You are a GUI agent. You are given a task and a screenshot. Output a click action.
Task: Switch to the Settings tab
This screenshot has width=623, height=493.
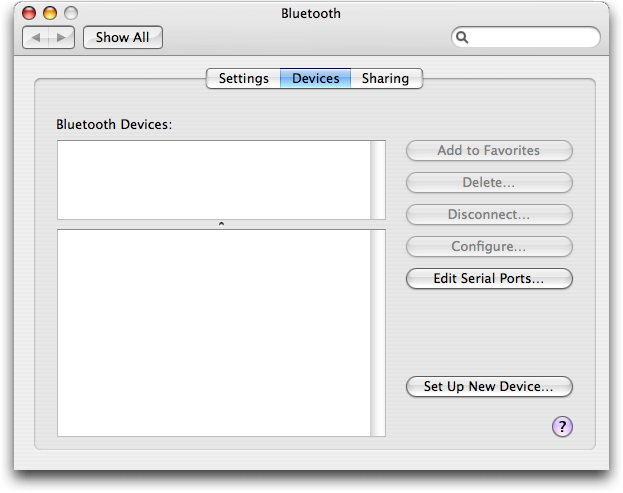pos(244,78)
